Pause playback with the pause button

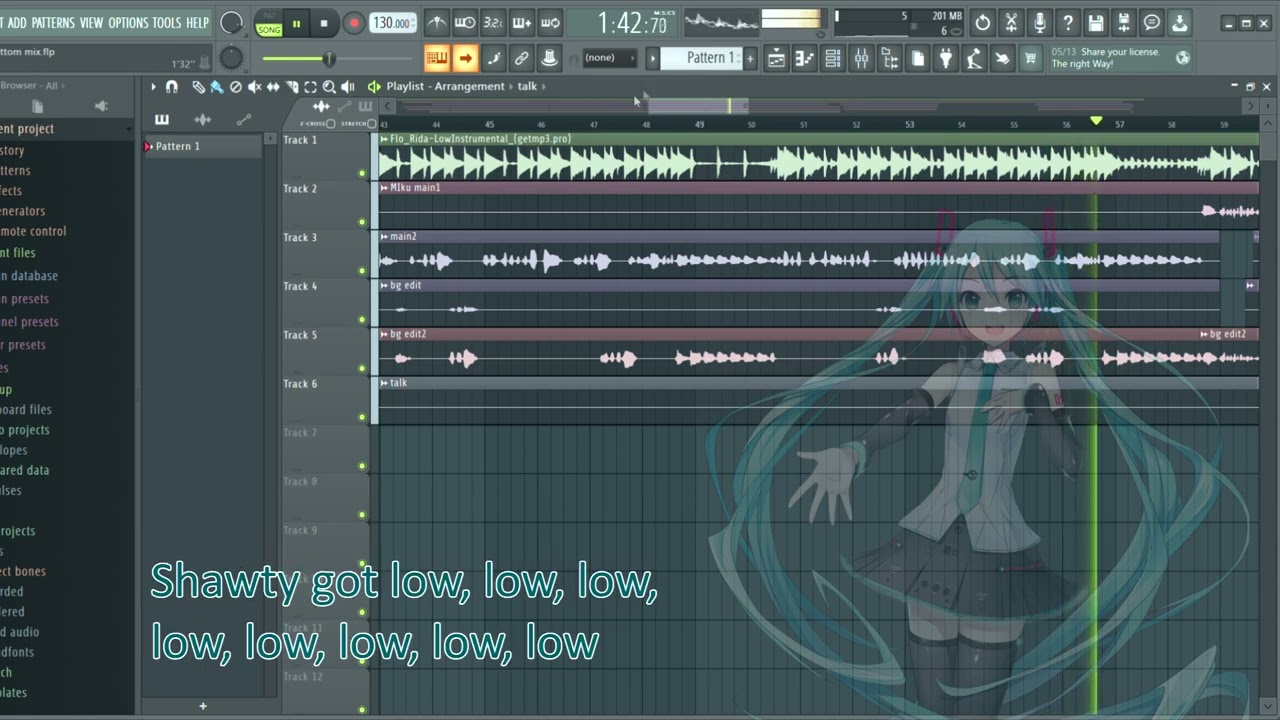pos(296,23)
